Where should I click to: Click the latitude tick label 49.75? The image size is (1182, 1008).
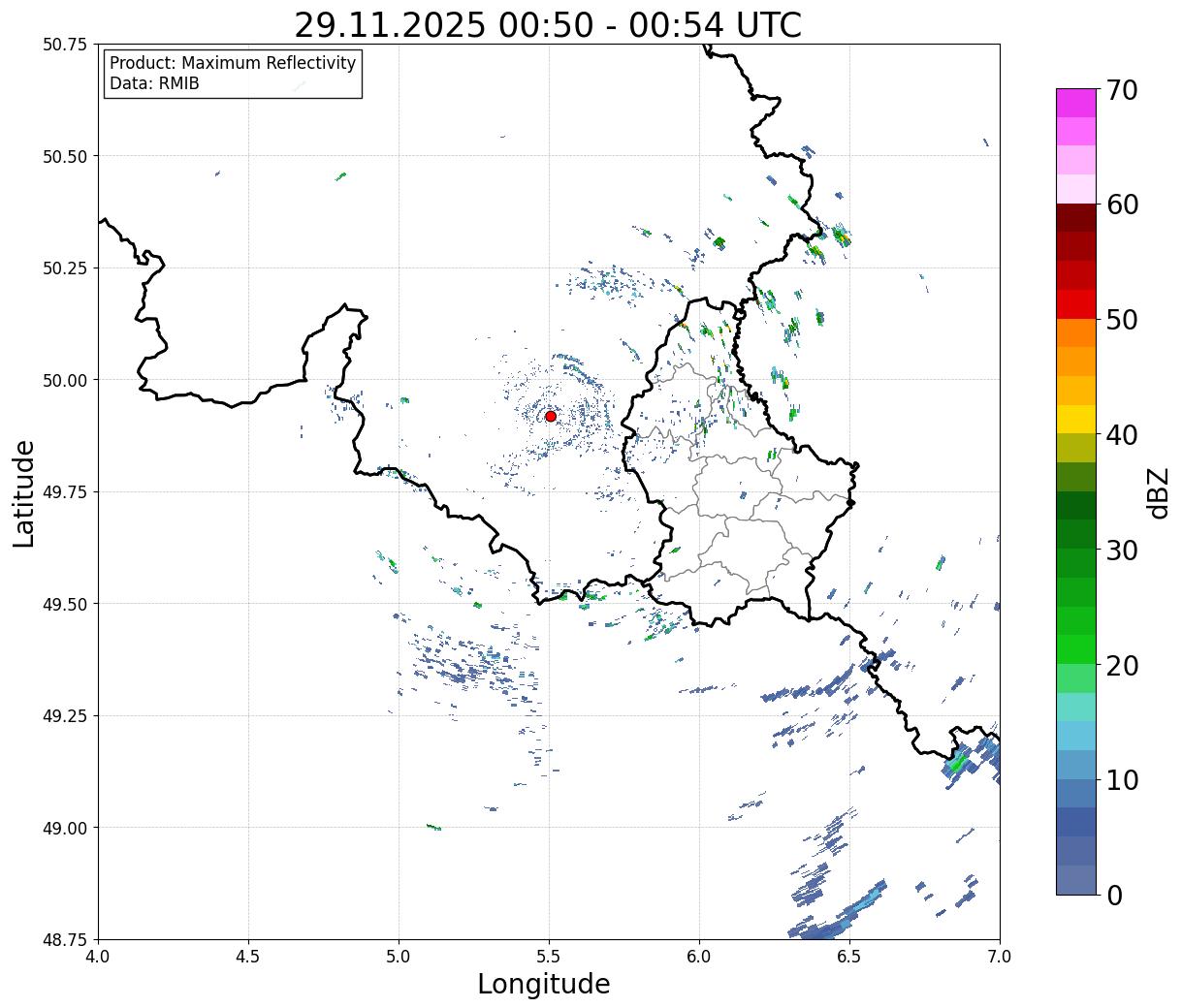tap(65, 492)
